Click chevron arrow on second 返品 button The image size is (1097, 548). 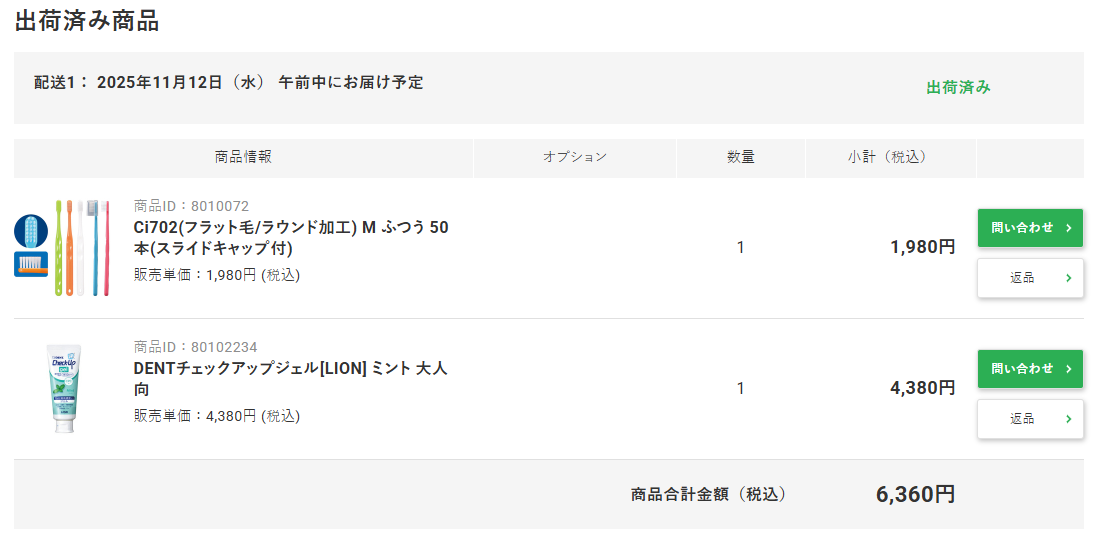click(x=1068, y=419)
